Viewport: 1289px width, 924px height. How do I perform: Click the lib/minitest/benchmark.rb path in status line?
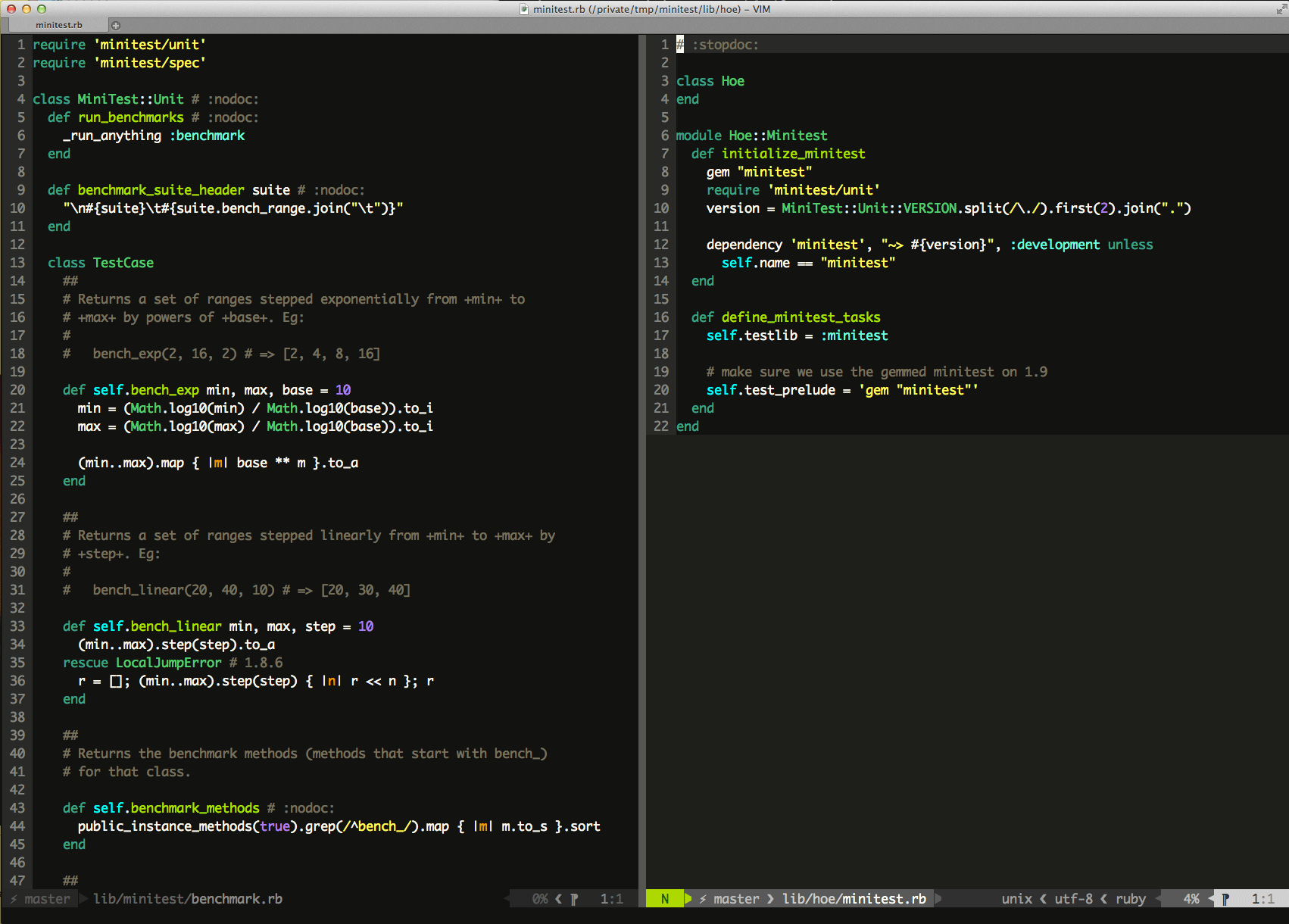(187, 899)
